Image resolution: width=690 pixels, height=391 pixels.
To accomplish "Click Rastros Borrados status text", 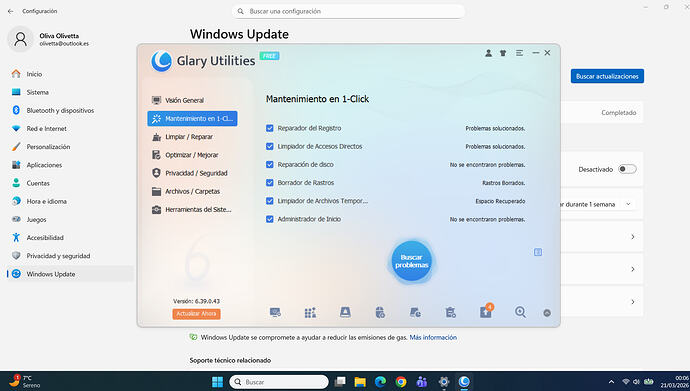I will point(503,183).
